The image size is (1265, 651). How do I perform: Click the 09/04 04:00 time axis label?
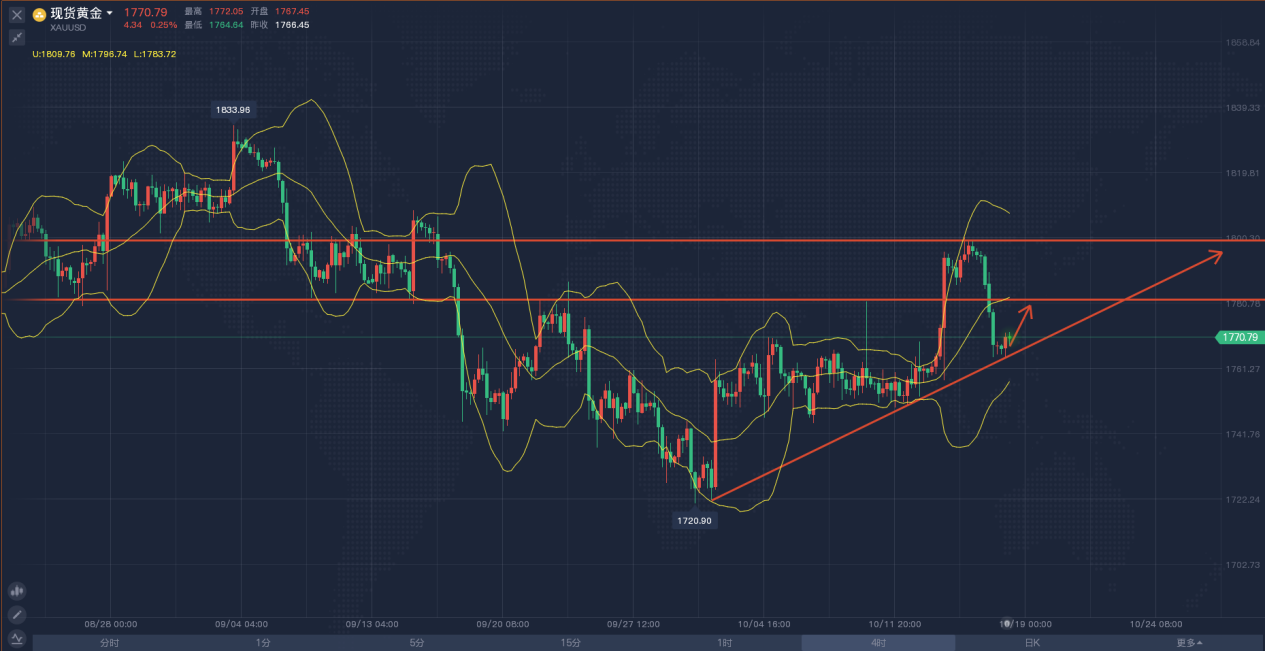point(241,623)
